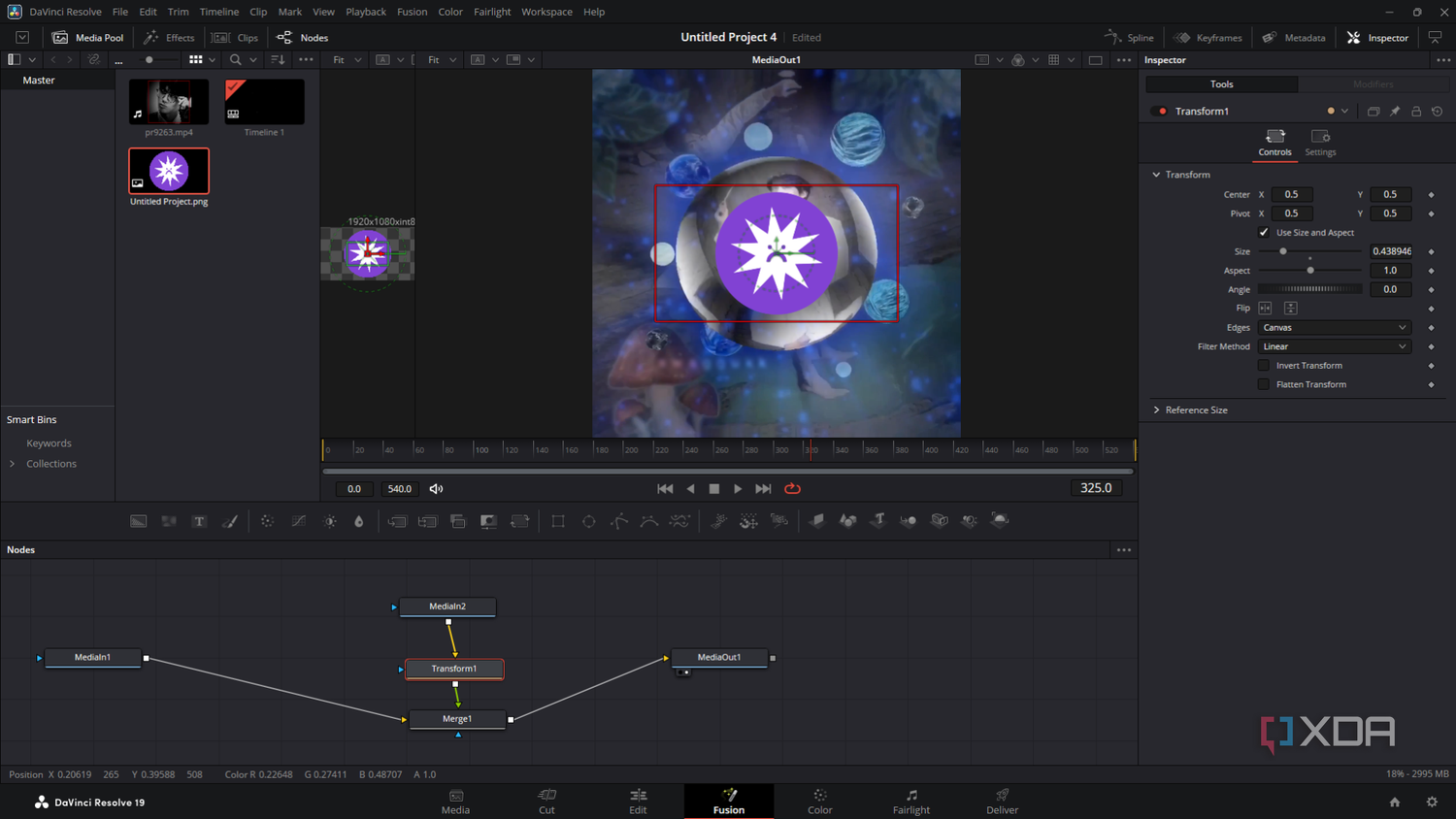The image size is (1456, 819).
Task: Click the horizontal flip icon
Action: coord(1265,309)
